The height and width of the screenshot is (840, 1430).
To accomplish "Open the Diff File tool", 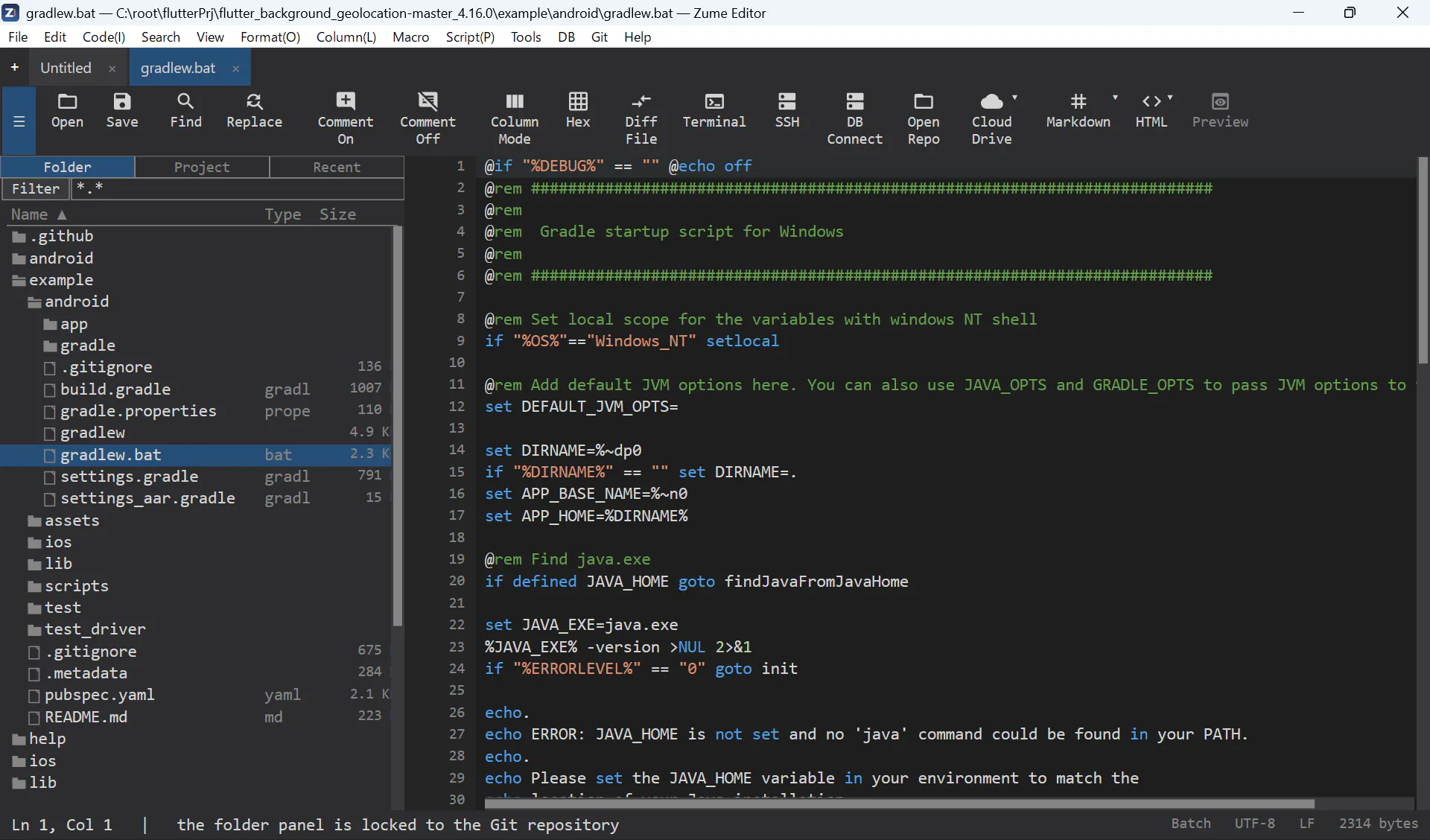I will pyautogui.click(x=641, y=119).
